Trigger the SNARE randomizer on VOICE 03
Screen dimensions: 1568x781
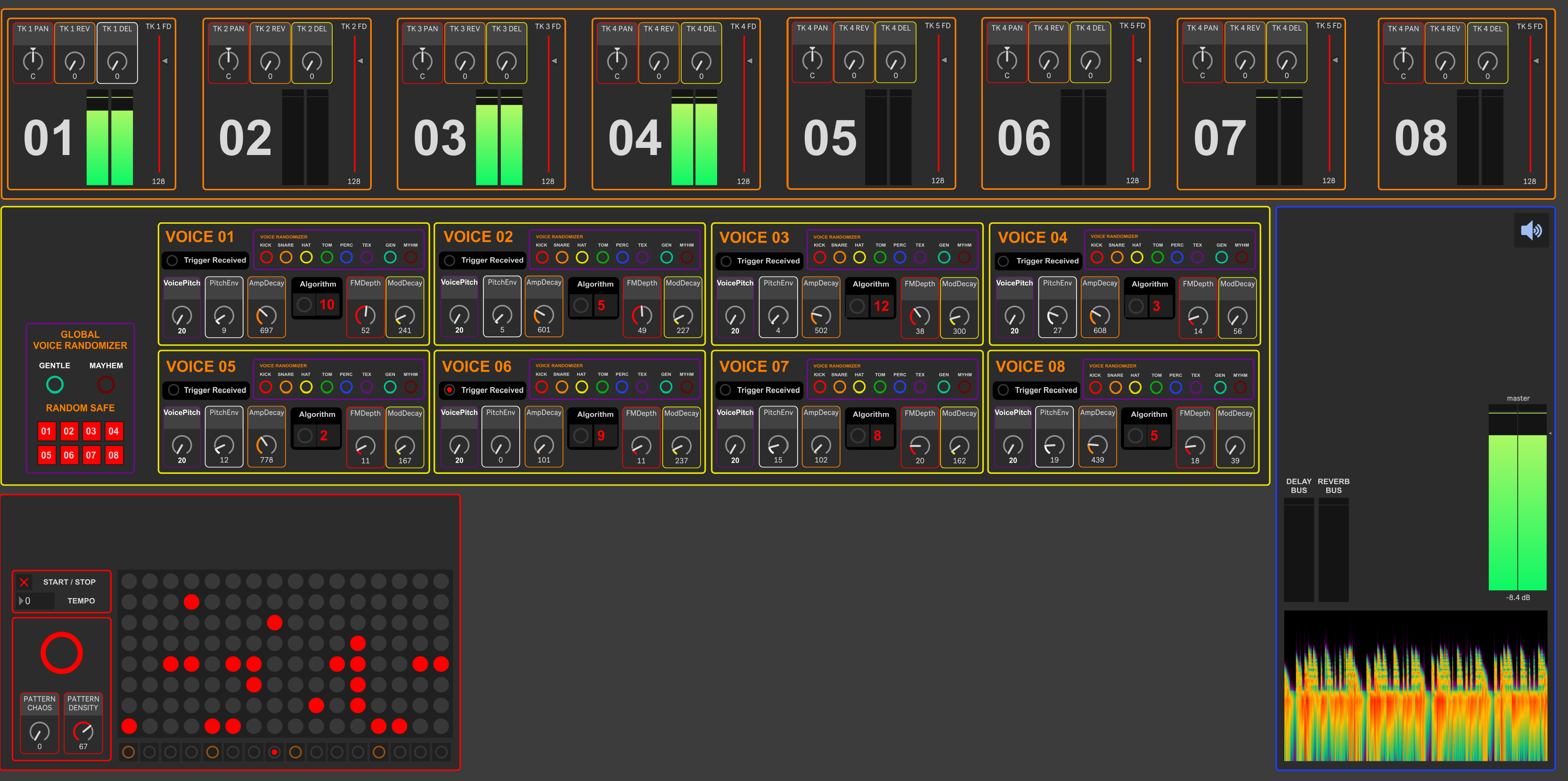coord(839,258)
